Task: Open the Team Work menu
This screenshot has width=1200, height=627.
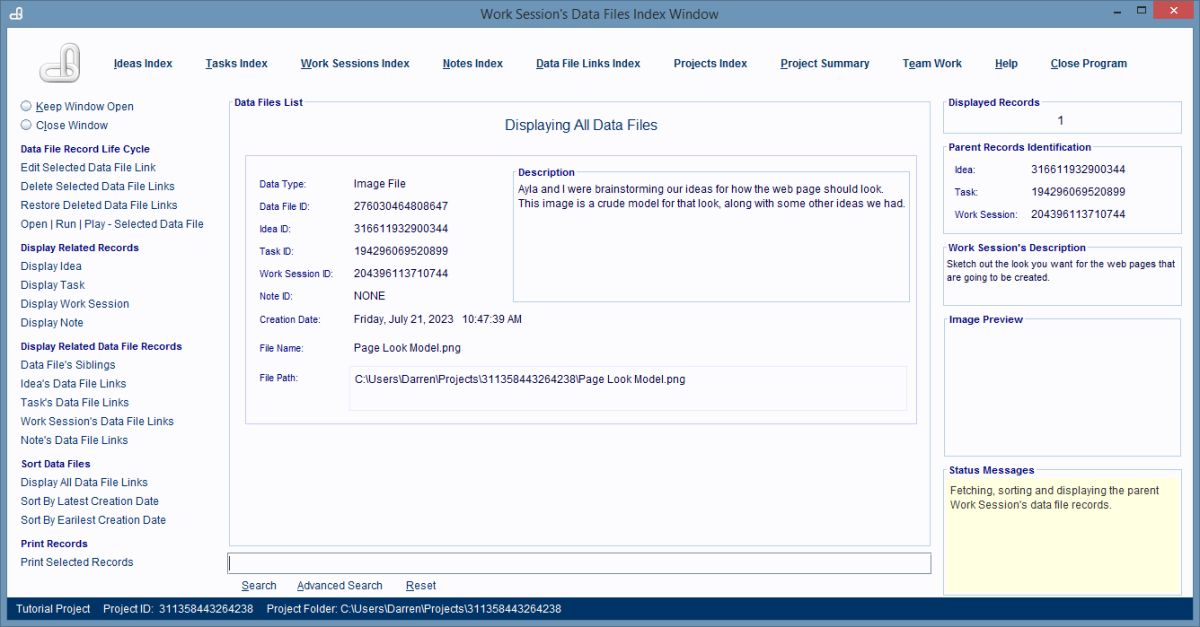Action: [932, 63]
